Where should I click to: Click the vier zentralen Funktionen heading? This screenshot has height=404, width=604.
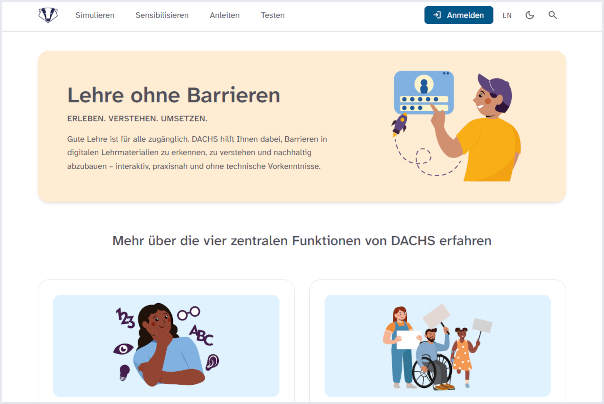click(302, 241)
